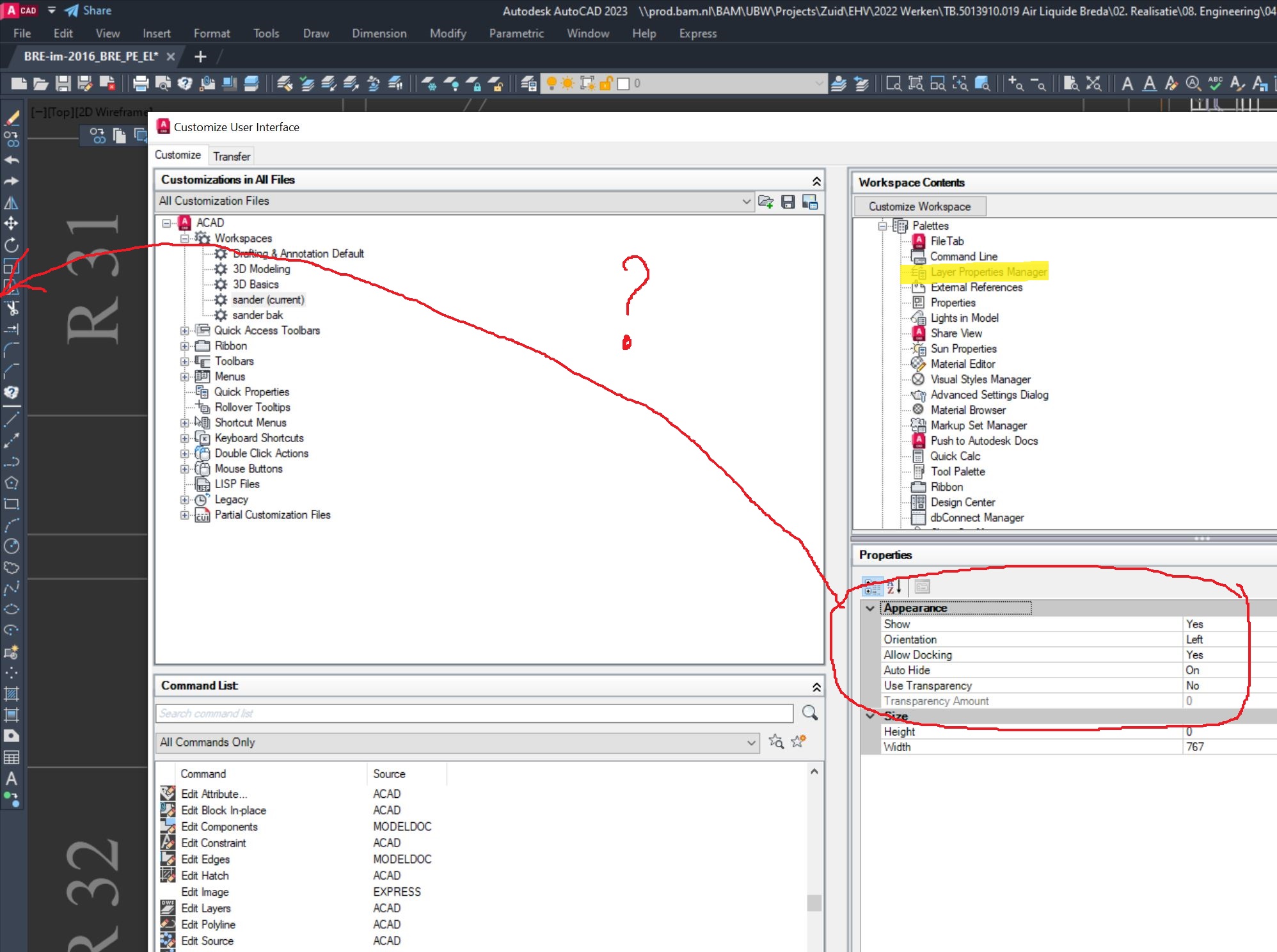Expand the Ribbon node in customization tree
The height and width of the screenshot is (952, 1277).
(x=184, y=346)
